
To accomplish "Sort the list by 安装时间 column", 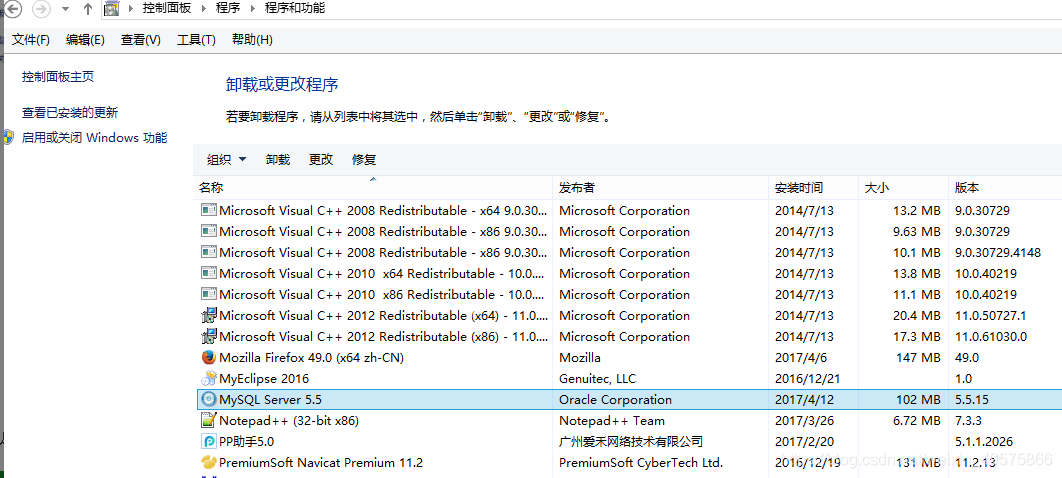I will (x=798, y=188).
